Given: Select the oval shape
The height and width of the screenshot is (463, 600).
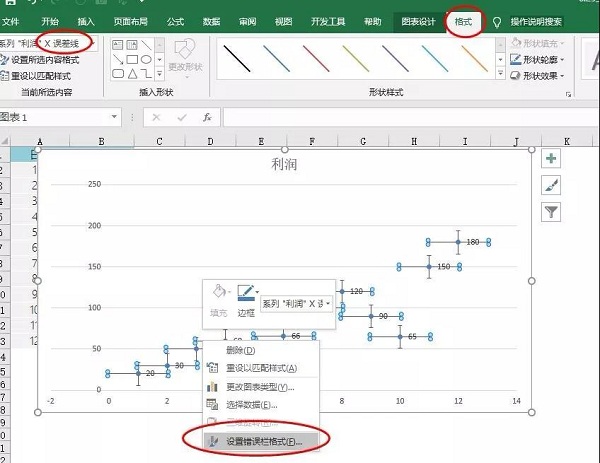Looking at the screenshot, I should pos(146,59).
